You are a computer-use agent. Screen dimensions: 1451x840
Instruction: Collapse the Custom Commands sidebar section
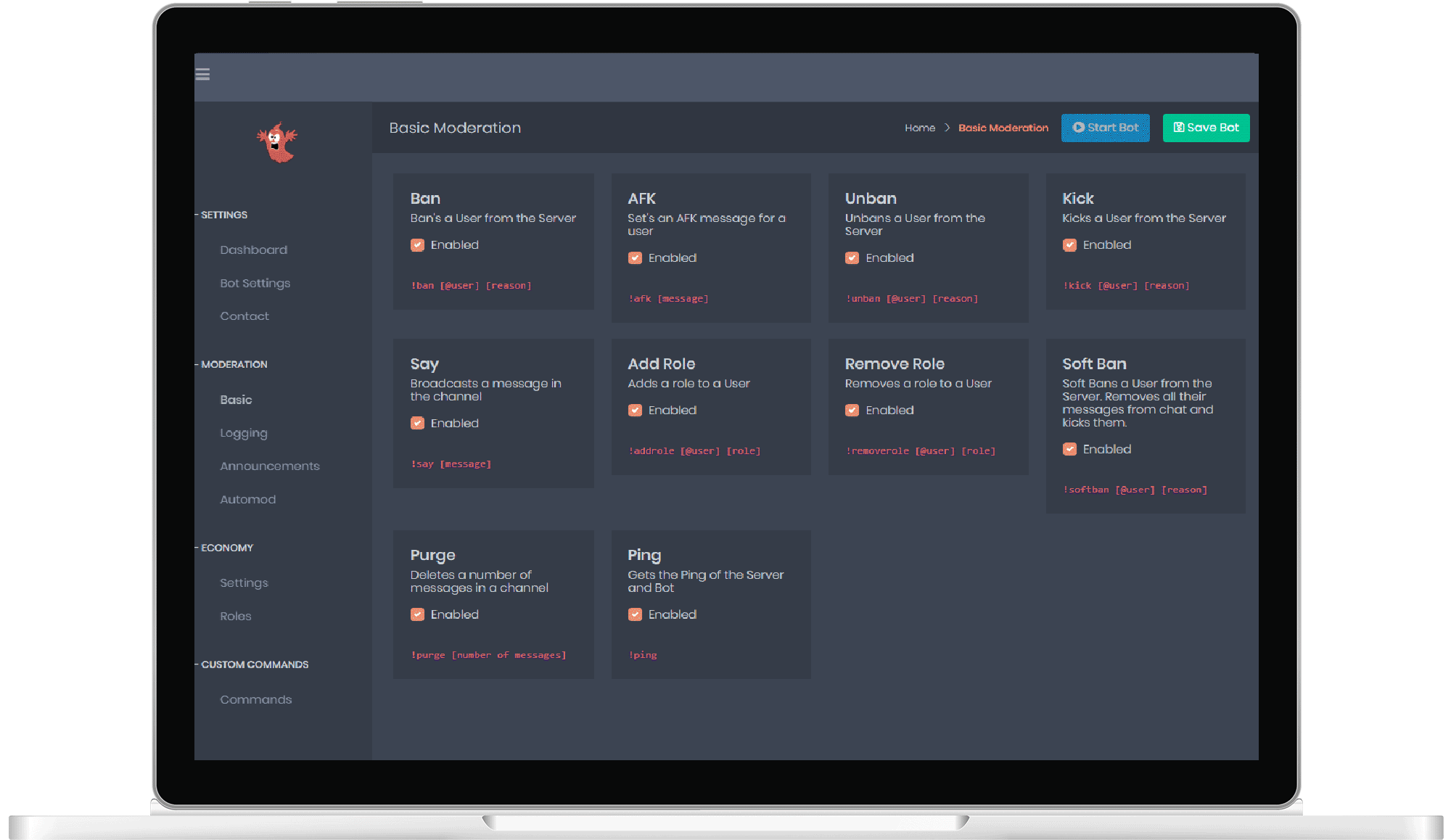pyautogui.click(x=254, y=664)
